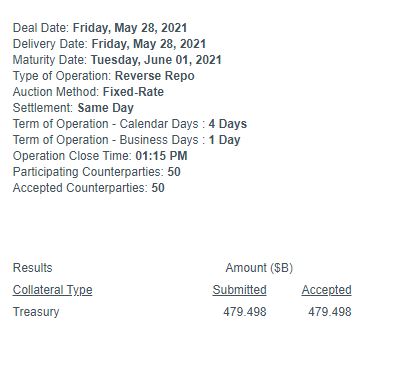
Task: Click the Participating Counterparties count
Action: pyautogui.click(x=174, y=172)
